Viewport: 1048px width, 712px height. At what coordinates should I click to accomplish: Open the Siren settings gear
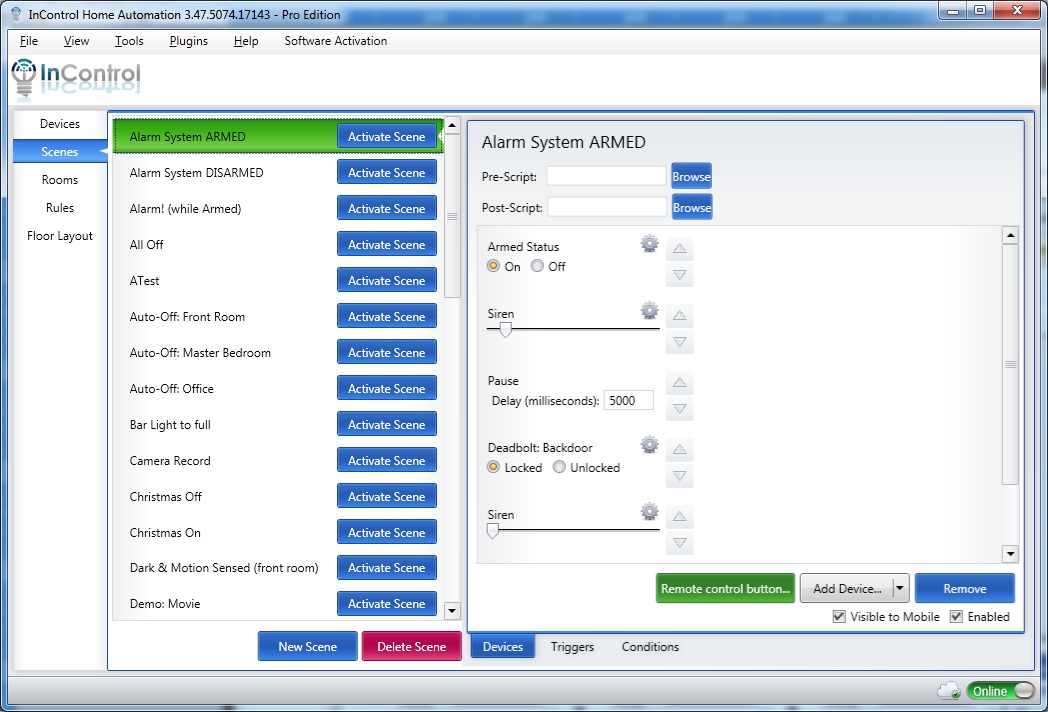649,311
